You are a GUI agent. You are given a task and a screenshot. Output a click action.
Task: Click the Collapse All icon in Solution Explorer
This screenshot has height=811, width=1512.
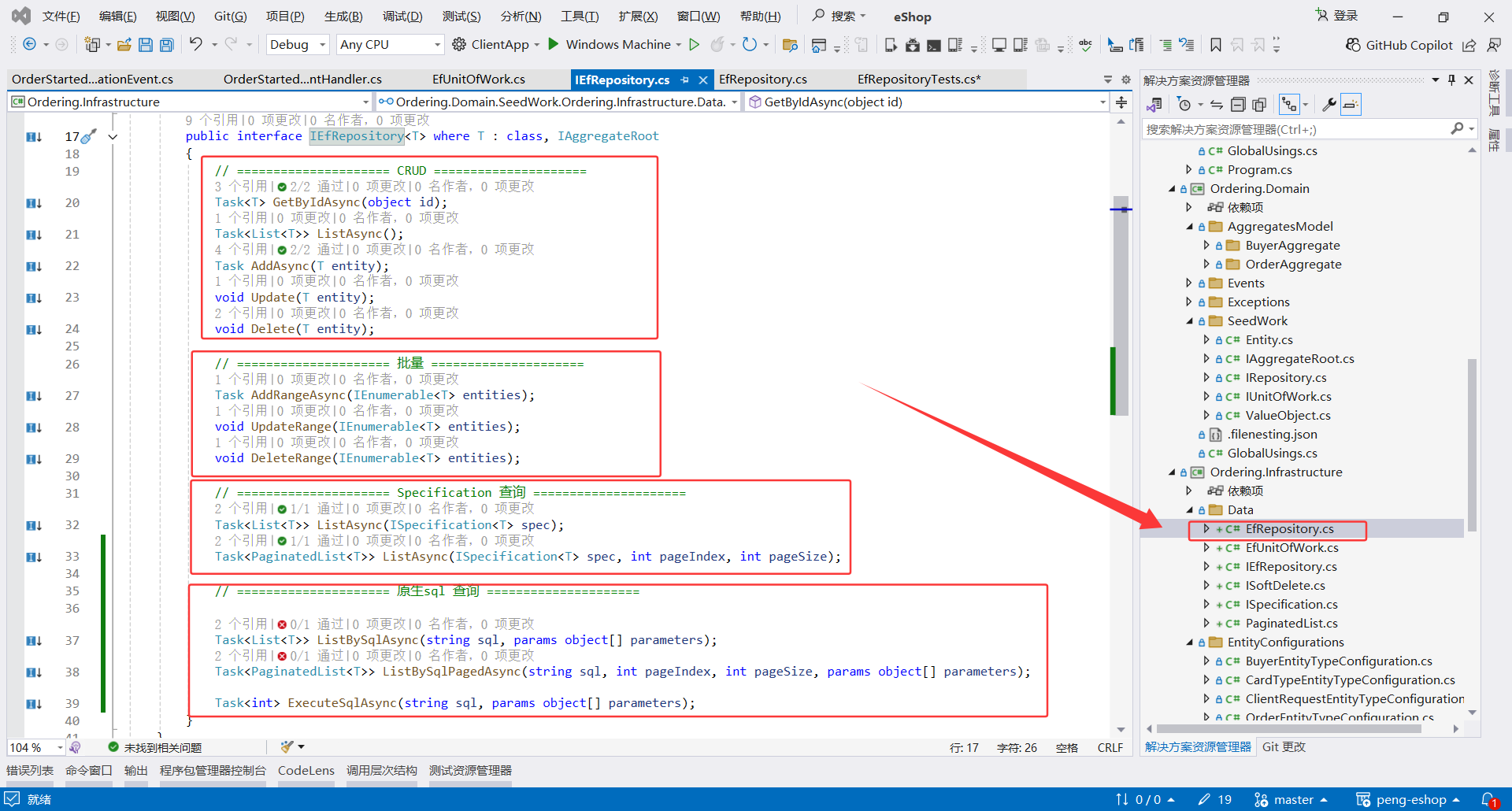click(x=1238, y=105)
